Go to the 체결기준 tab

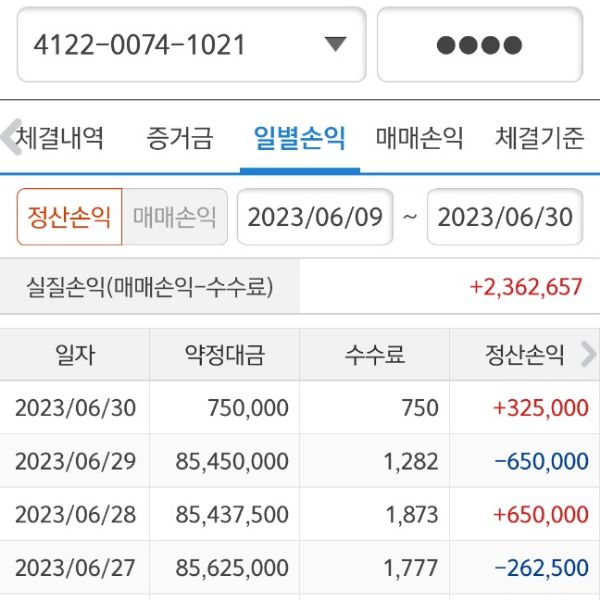point(539,138)
